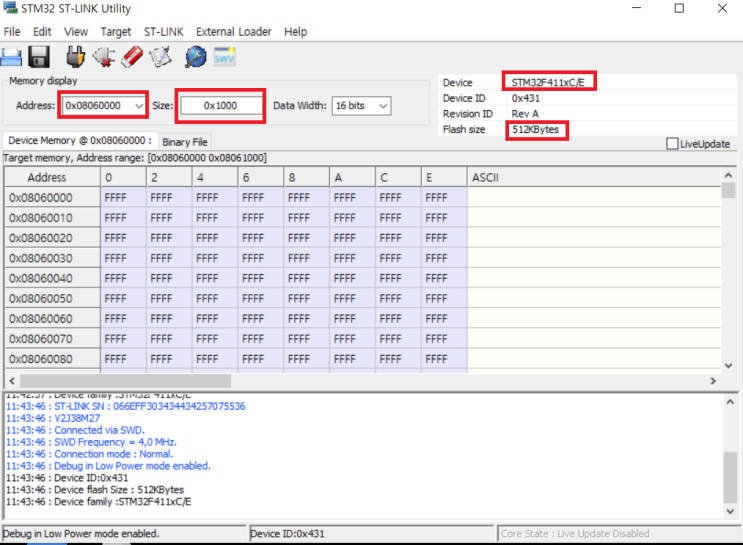The image size is (743, 545).
Task: Open the External Loader menu
Action: [233, 32]
